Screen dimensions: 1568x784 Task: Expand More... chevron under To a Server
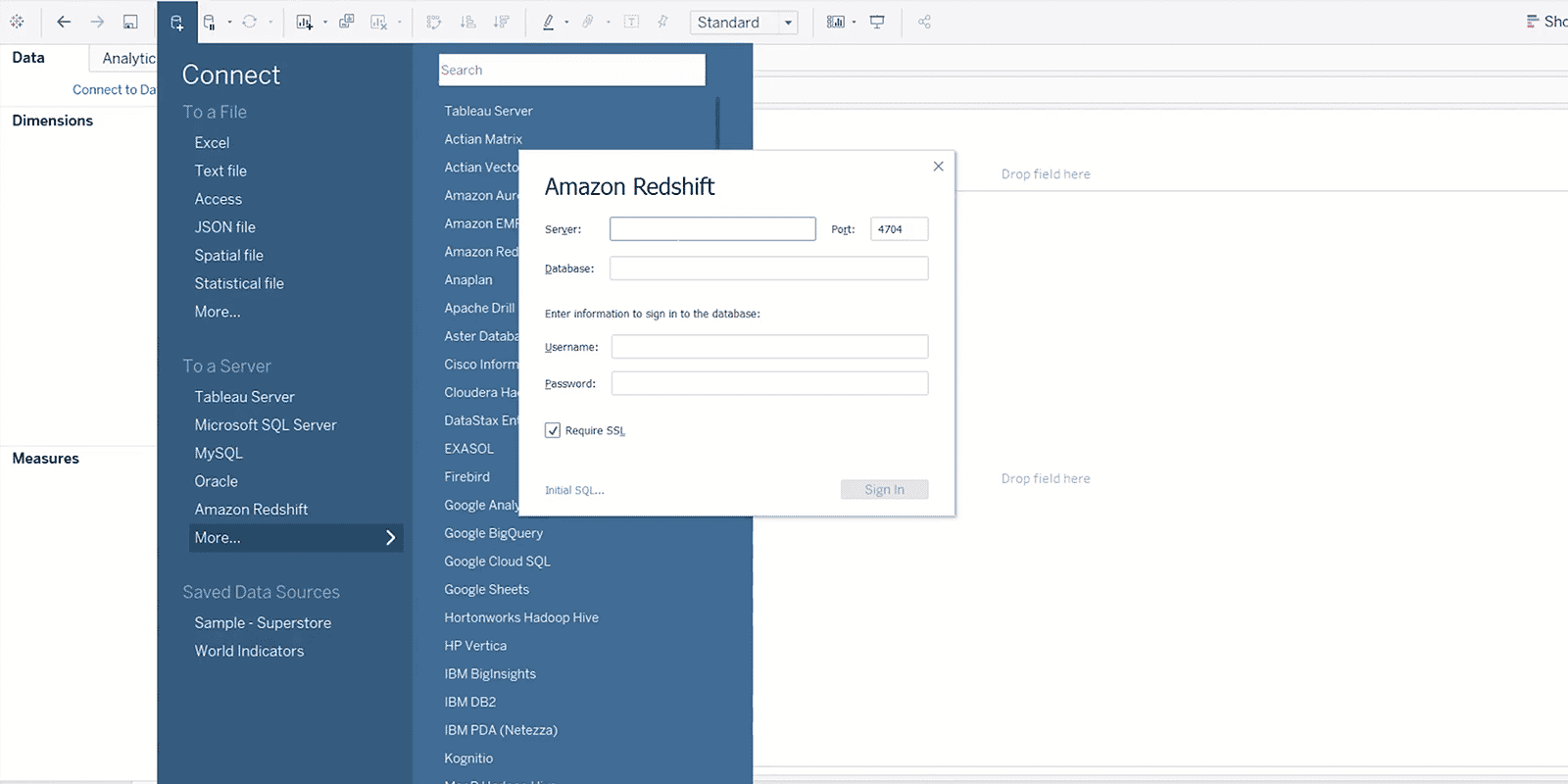click(390, 537)
